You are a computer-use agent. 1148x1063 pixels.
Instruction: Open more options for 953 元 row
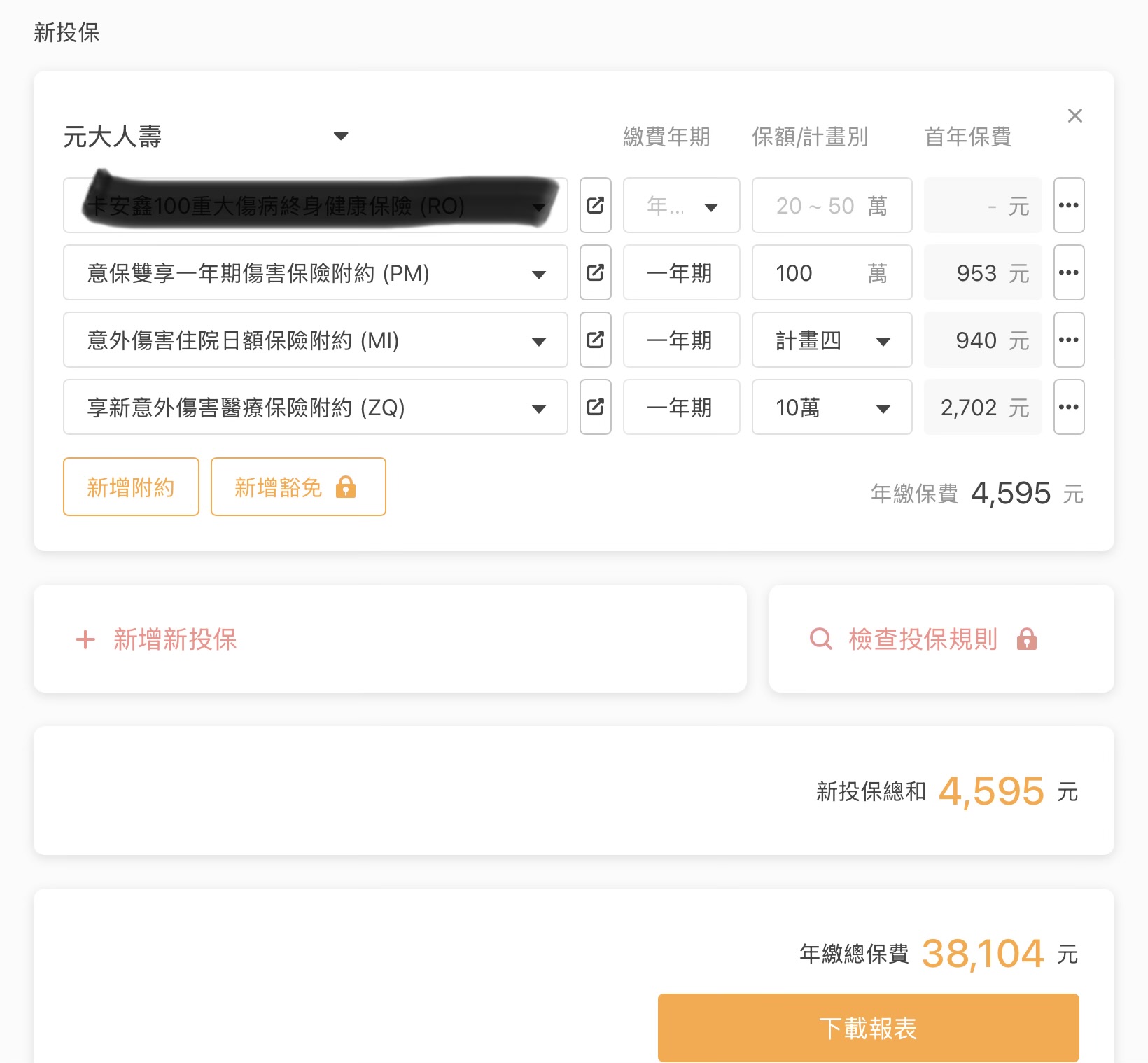coord(1068,272)
